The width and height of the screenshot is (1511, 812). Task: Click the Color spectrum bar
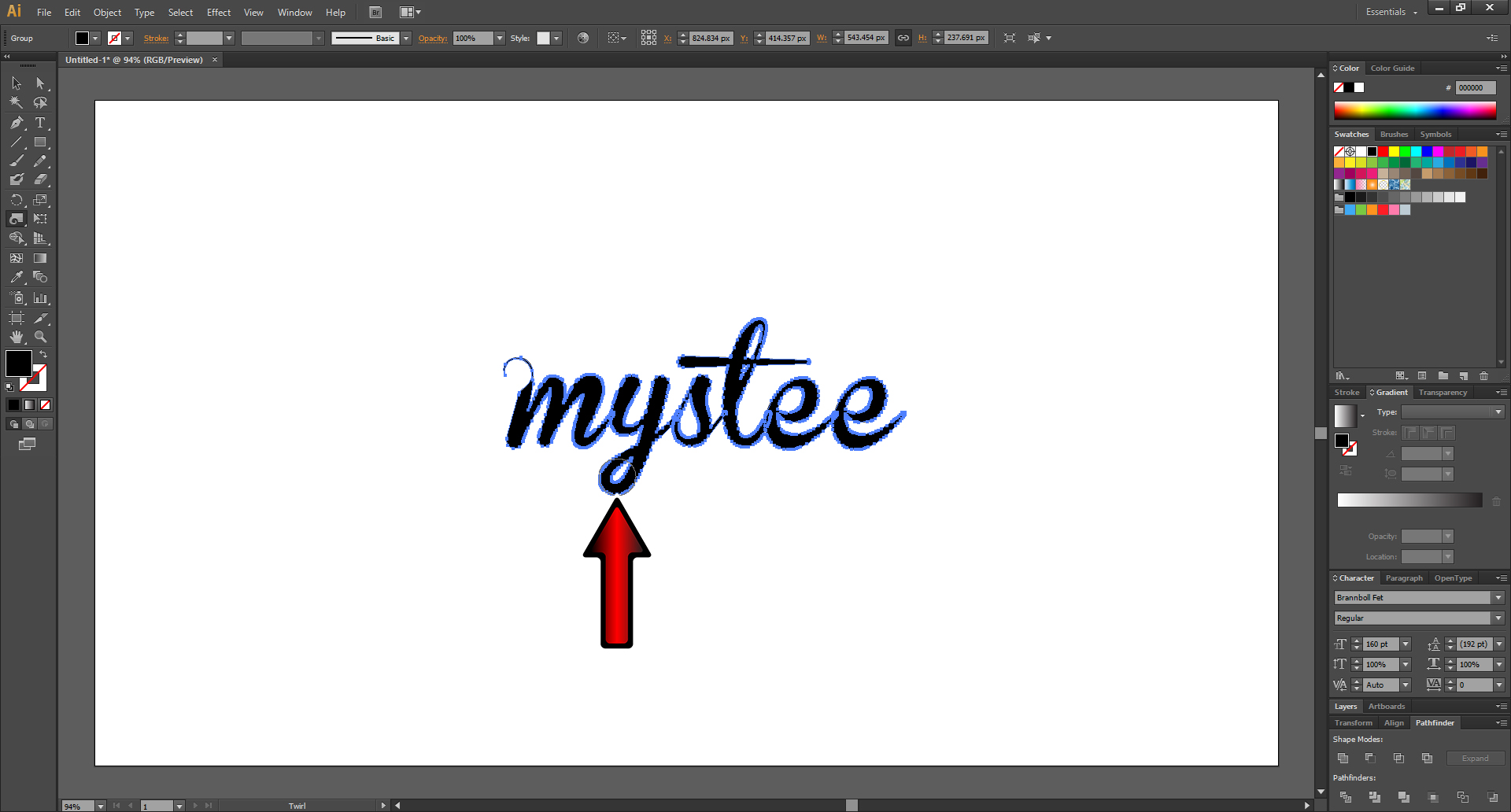click(1415, 110)
